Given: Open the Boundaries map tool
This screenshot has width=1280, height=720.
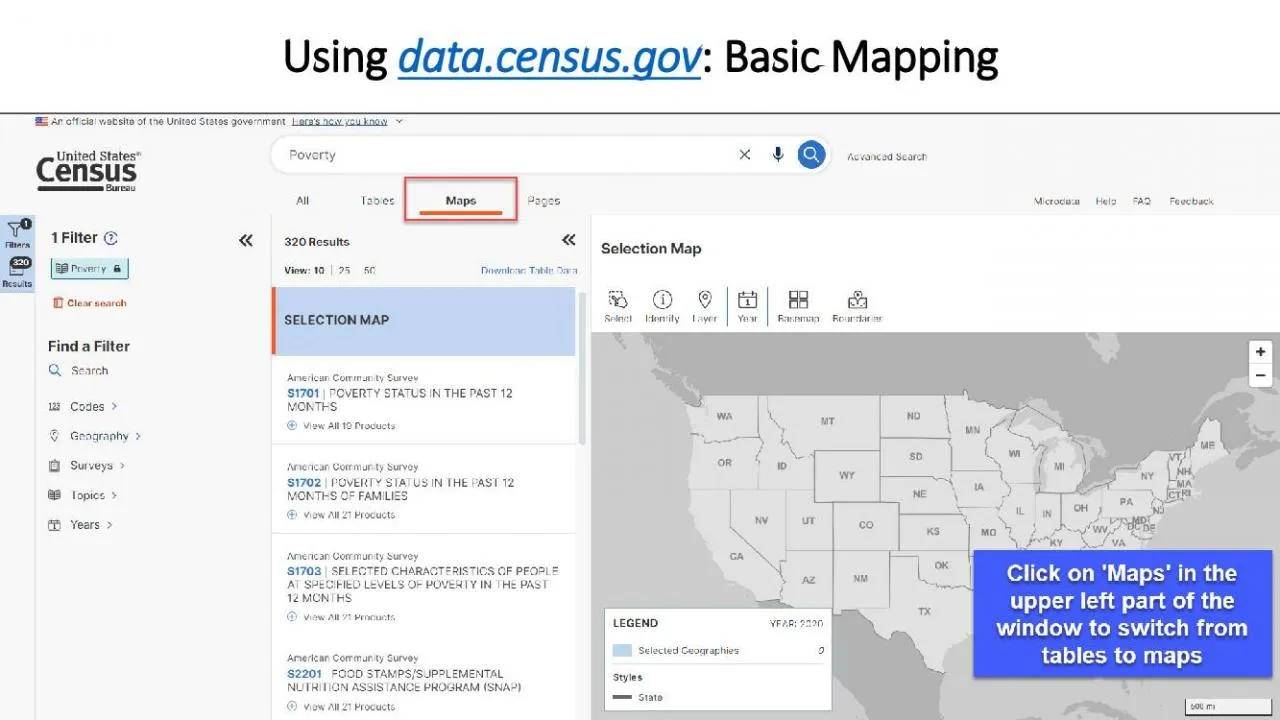Looking at the screenshot, I should (857, 306).
